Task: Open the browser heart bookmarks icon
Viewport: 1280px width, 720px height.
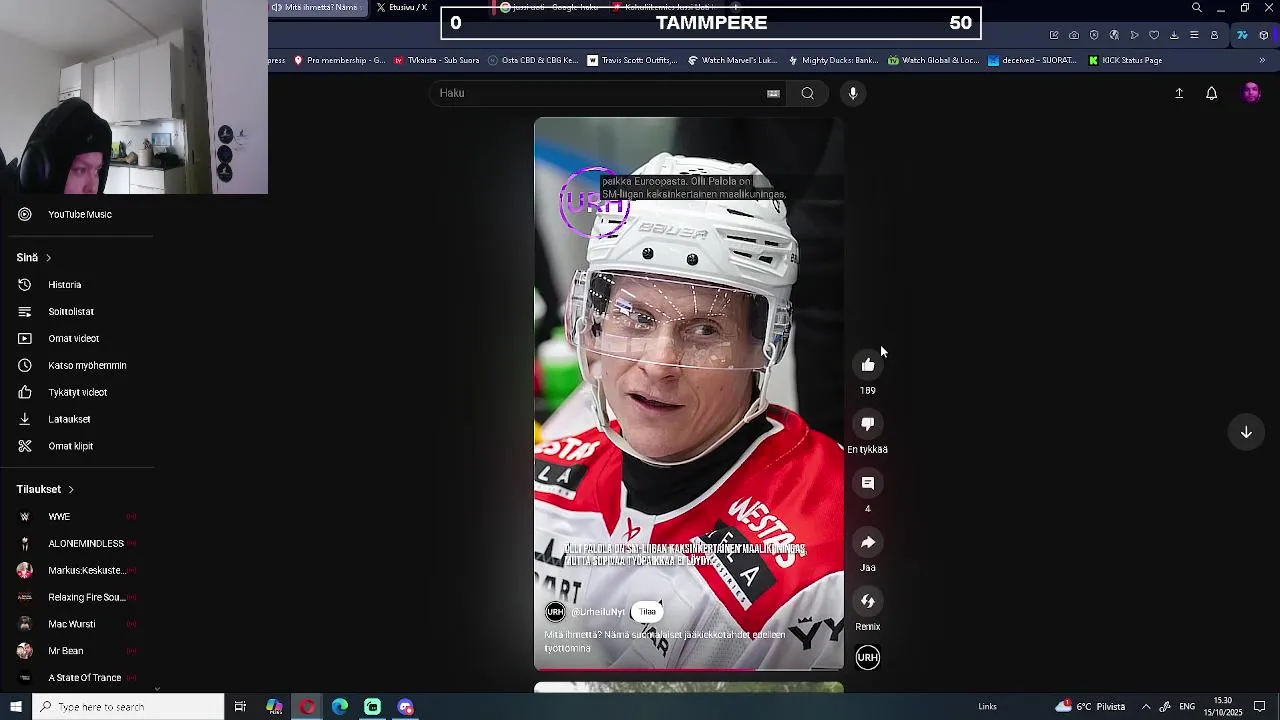Action: pos(1154,35)
